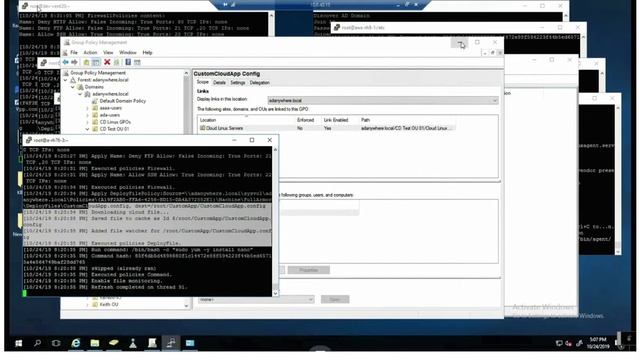Click the highlighted active app on the taskbar
Screen dimensions: 640x360
(171, 343)
